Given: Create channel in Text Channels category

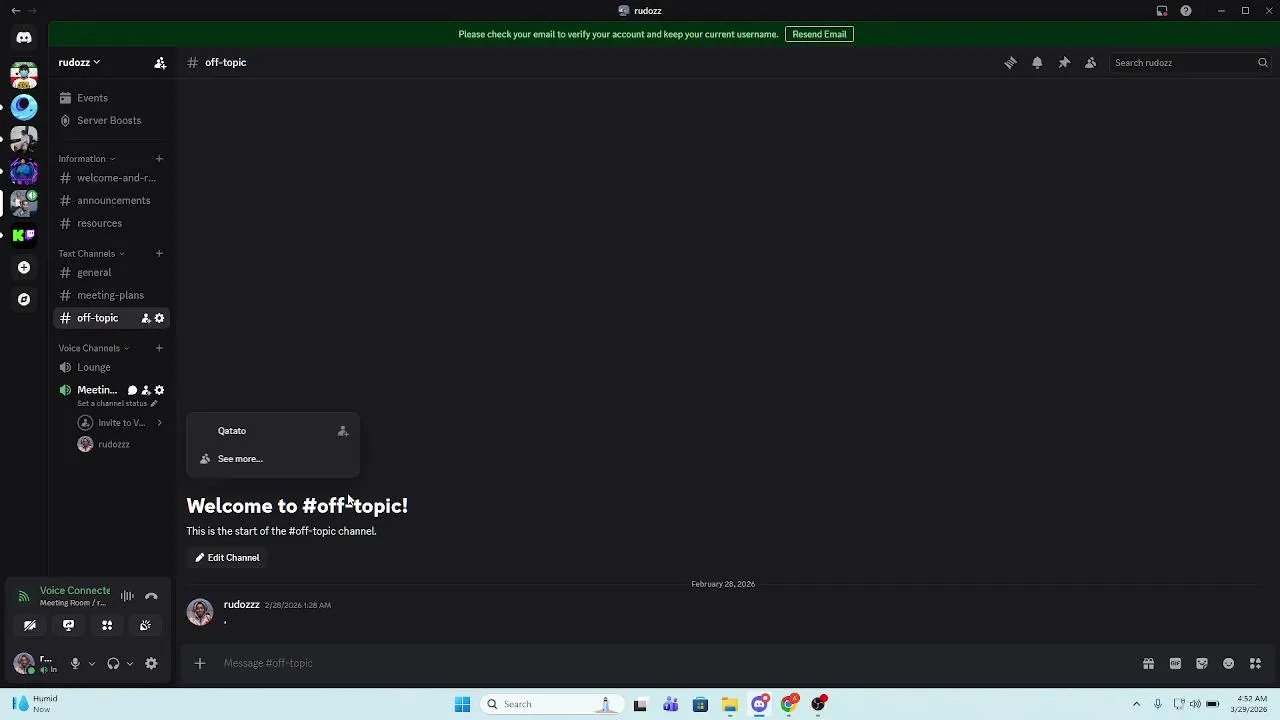Looking at the screenshot, I should pyautogui.click(x=159, y=253).
